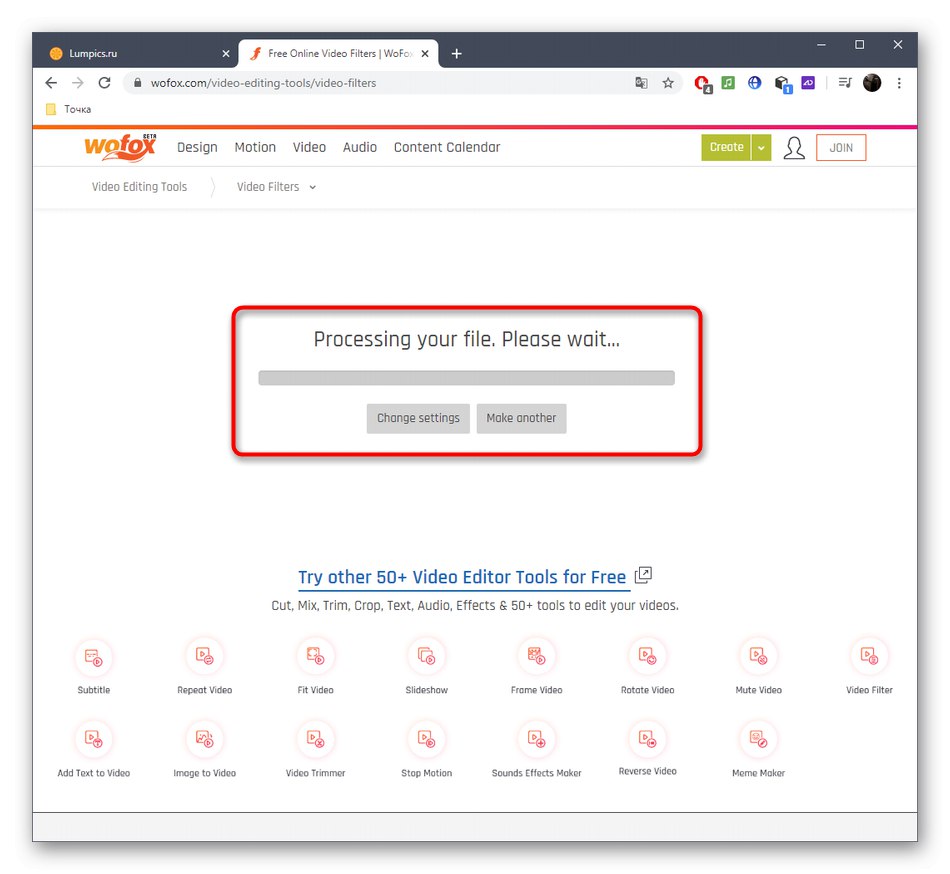Select the Mute Video tool icon
The image size is (950, 874).
click(x=759, y=656)
